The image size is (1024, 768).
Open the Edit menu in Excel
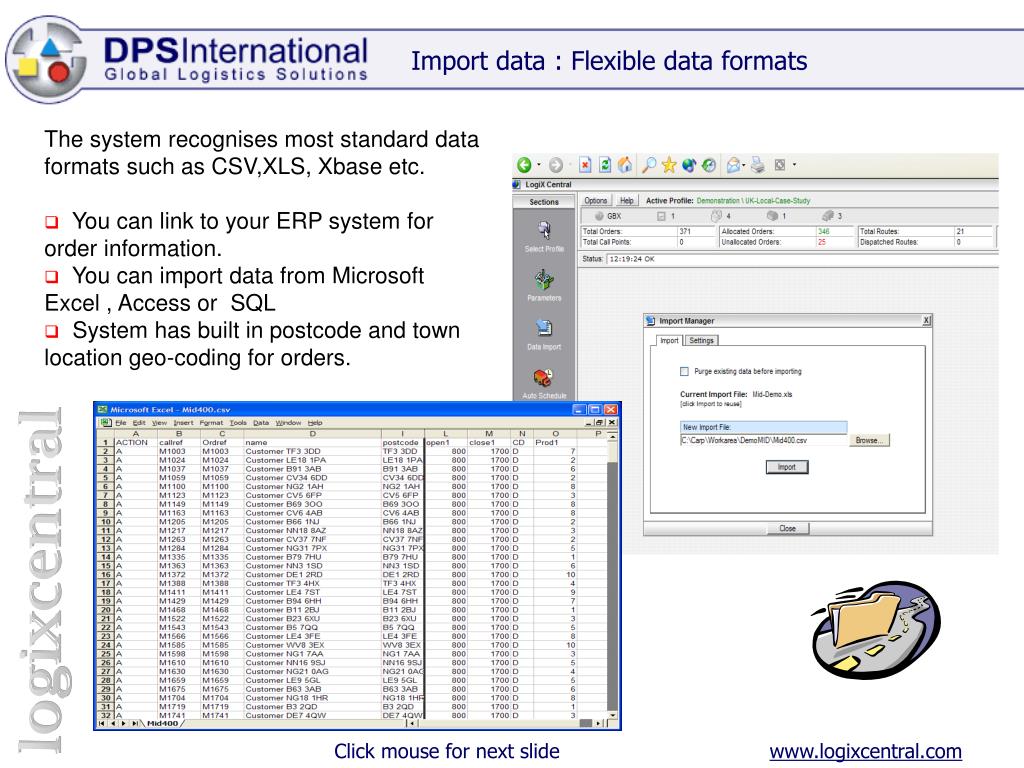pos(139,423)
